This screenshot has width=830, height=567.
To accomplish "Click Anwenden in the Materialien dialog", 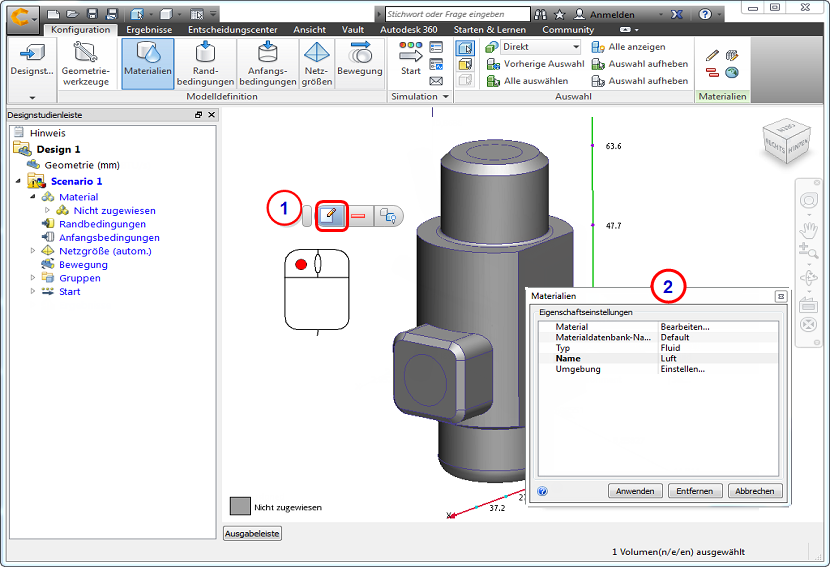I will (635, 491).
